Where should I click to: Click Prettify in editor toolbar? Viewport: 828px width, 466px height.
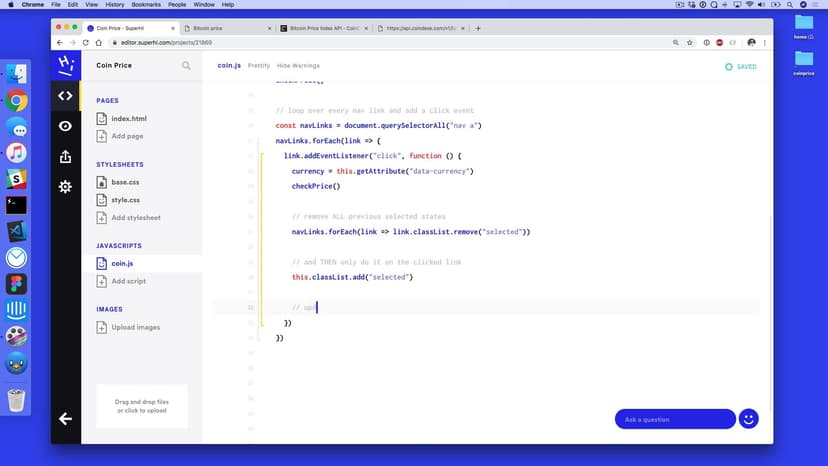259,66
